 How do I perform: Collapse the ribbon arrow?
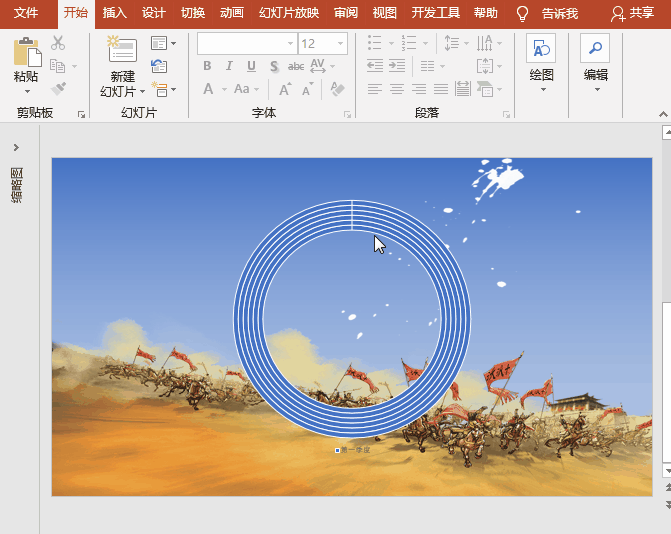[663, 114]
